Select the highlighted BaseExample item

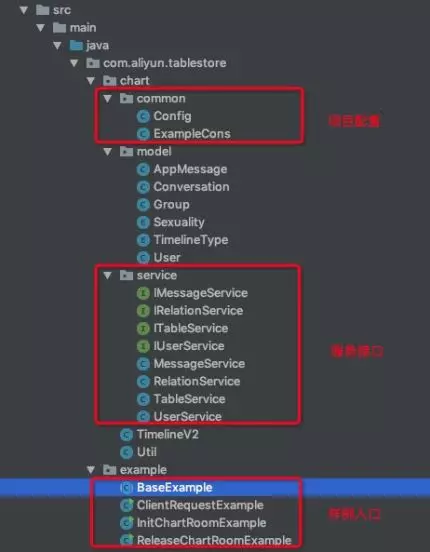[175, 488]
